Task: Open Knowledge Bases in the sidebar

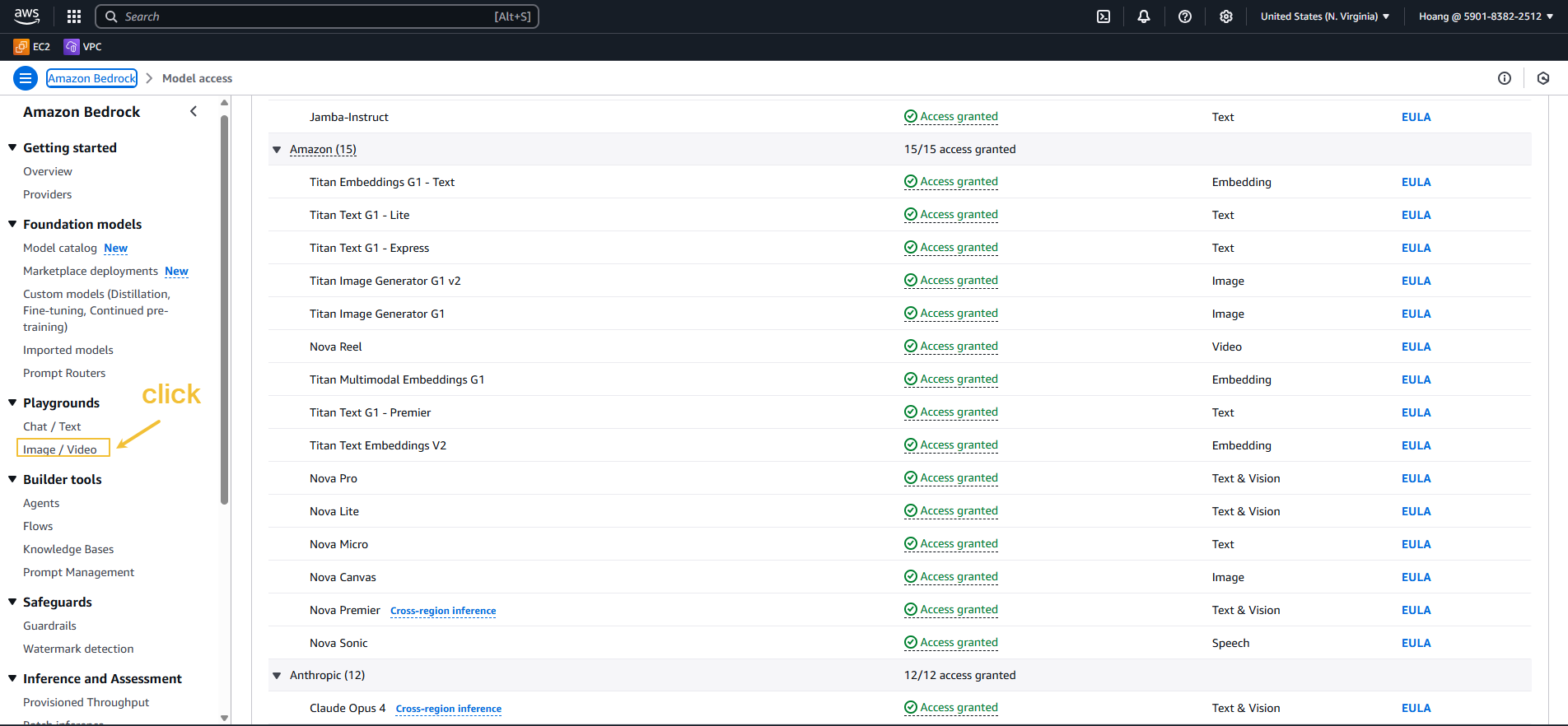Action: point(68,549)
